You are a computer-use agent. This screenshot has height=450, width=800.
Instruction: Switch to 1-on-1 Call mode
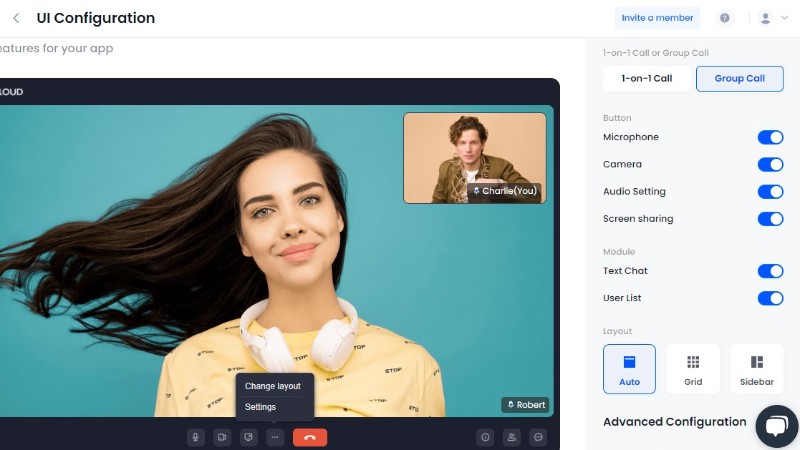pos(646,79)
